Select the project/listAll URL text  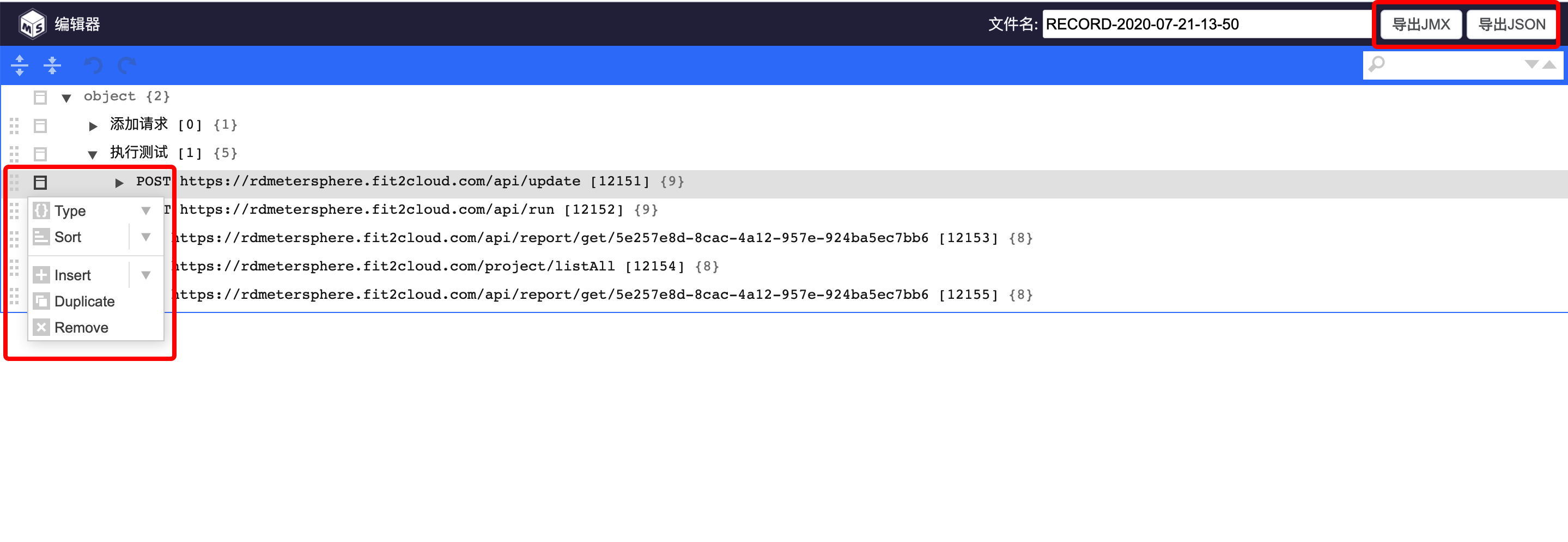click(393, 267)
